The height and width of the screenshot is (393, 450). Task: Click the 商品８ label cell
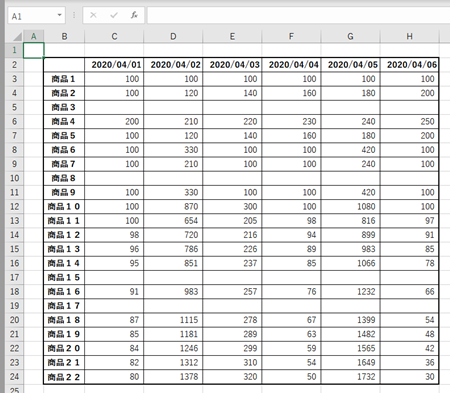click(x=64, y=178)
